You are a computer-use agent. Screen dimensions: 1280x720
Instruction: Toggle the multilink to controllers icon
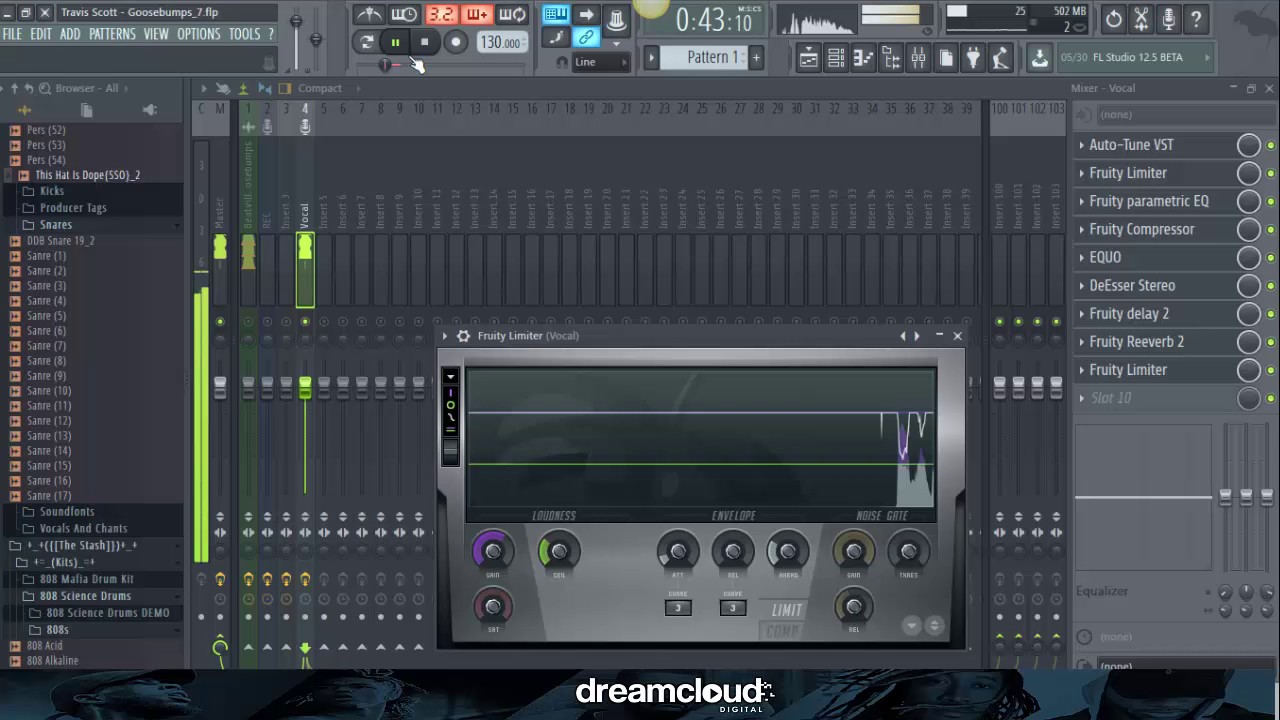586,38
